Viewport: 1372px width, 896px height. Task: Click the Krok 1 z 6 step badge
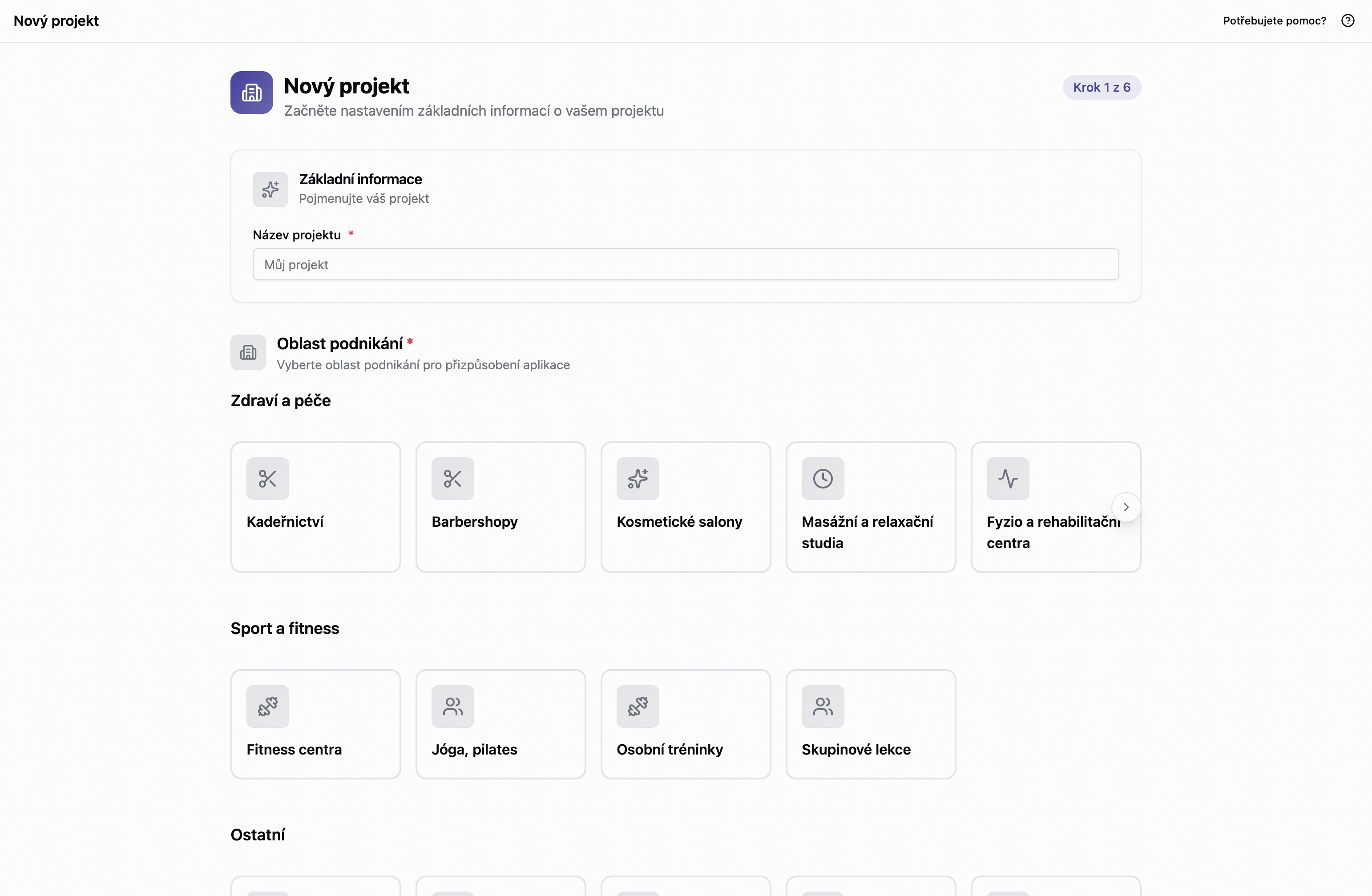pyautogui.click(x=1102, y=87)
